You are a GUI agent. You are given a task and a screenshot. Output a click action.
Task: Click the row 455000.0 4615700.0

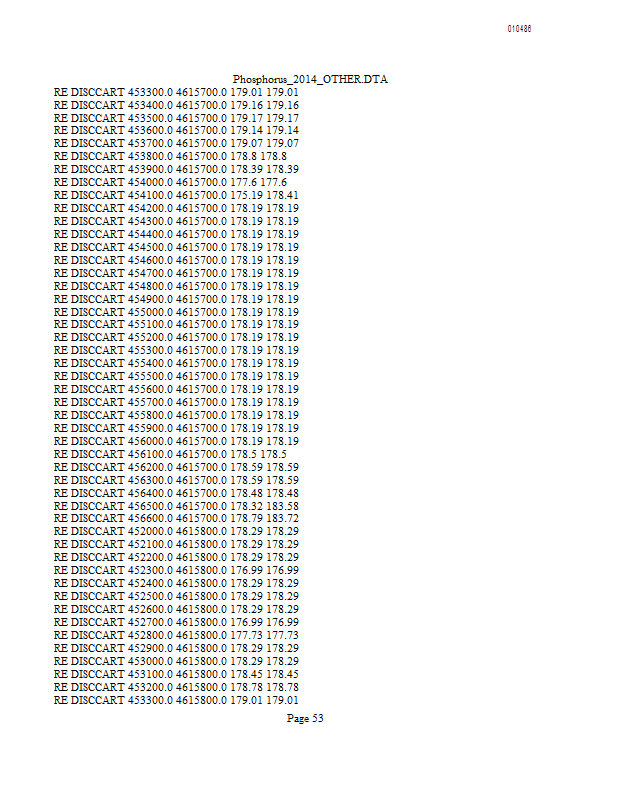tap(176, 312)
